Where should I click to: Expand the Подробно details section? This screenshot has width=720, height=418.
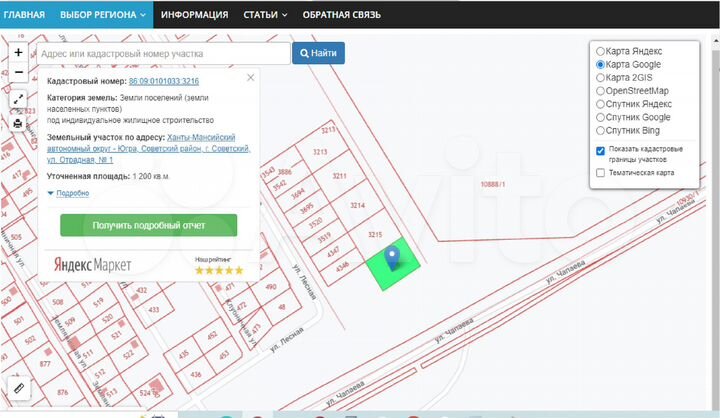coord(69,193)
